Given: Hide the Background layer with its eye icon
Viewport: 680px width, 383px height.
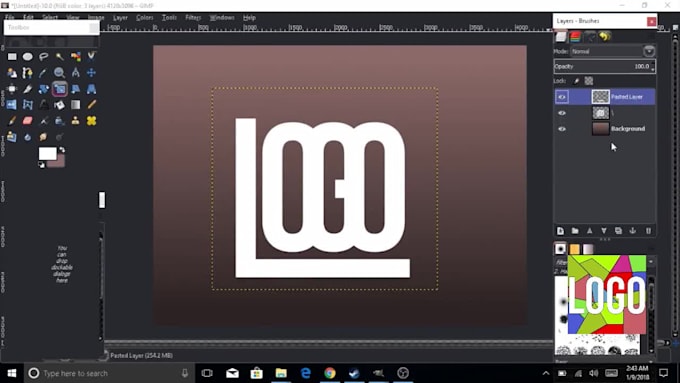Looking at the screenshot, I should coord(562,129).
